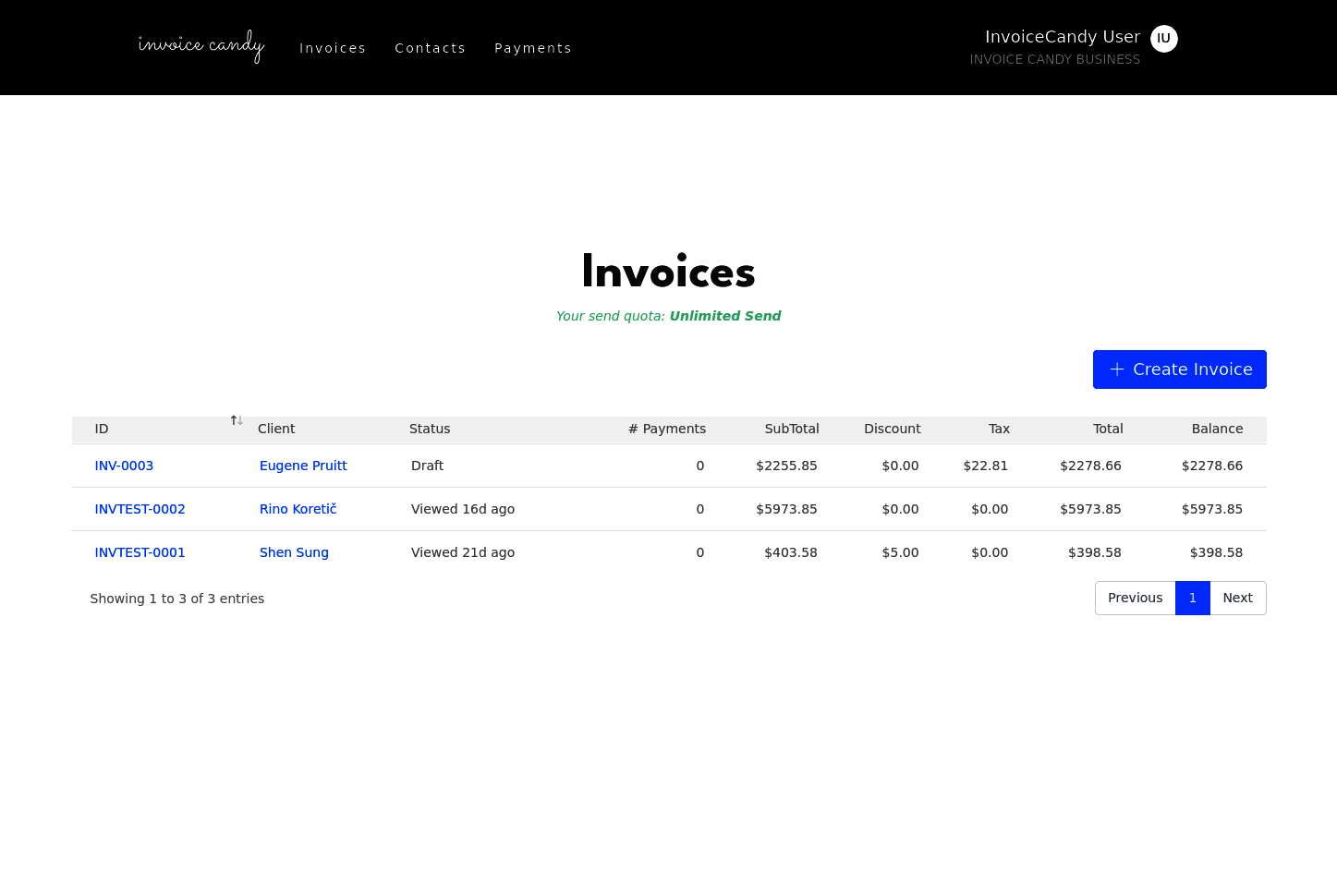This screenshot has height=896, width=1337.
Task: View client Eugene Pruitt
Action: [303, 466]
